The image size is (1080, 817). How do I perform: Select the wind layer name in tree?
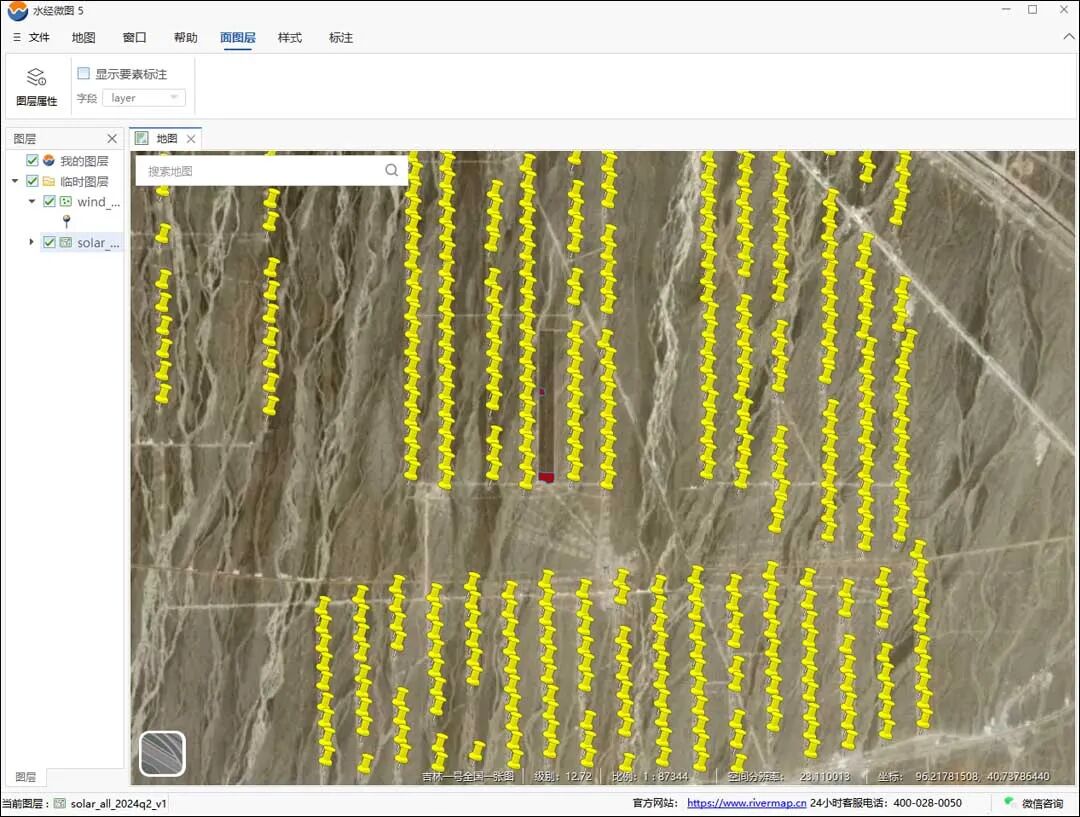click(98, 201)
